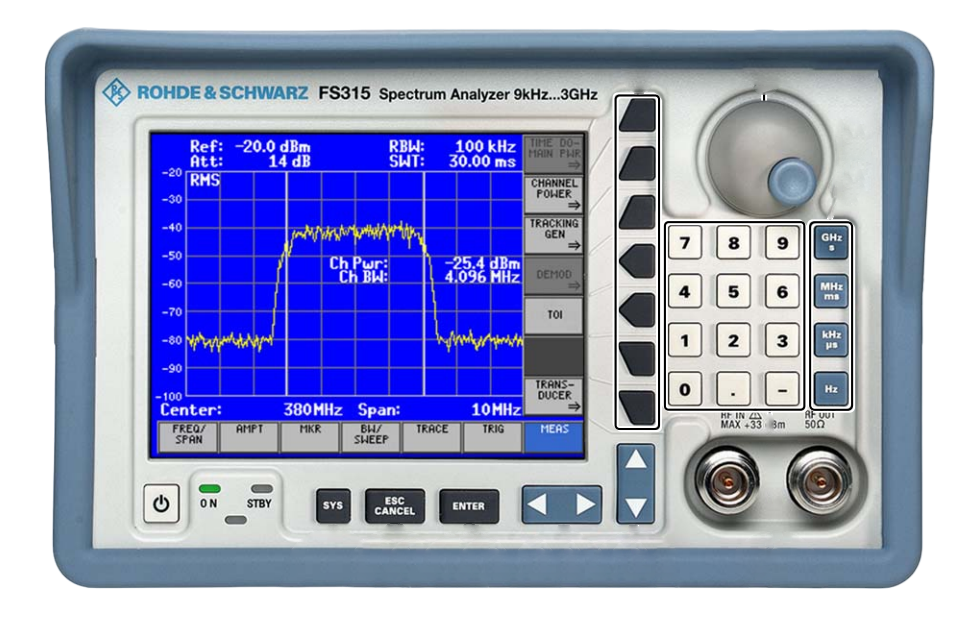Click keypad digit 6
Screen dimensions: 958x617
(x=782, y=292)
